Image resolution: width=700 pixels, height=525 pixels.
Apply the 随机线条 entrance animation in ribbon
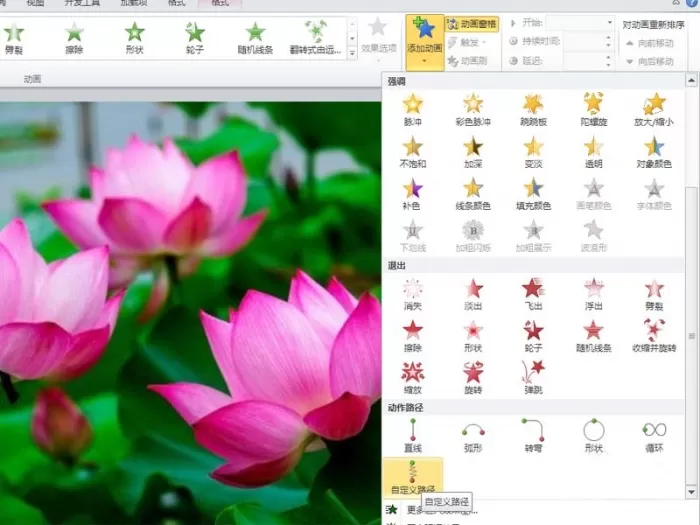[x=255, y=39]
